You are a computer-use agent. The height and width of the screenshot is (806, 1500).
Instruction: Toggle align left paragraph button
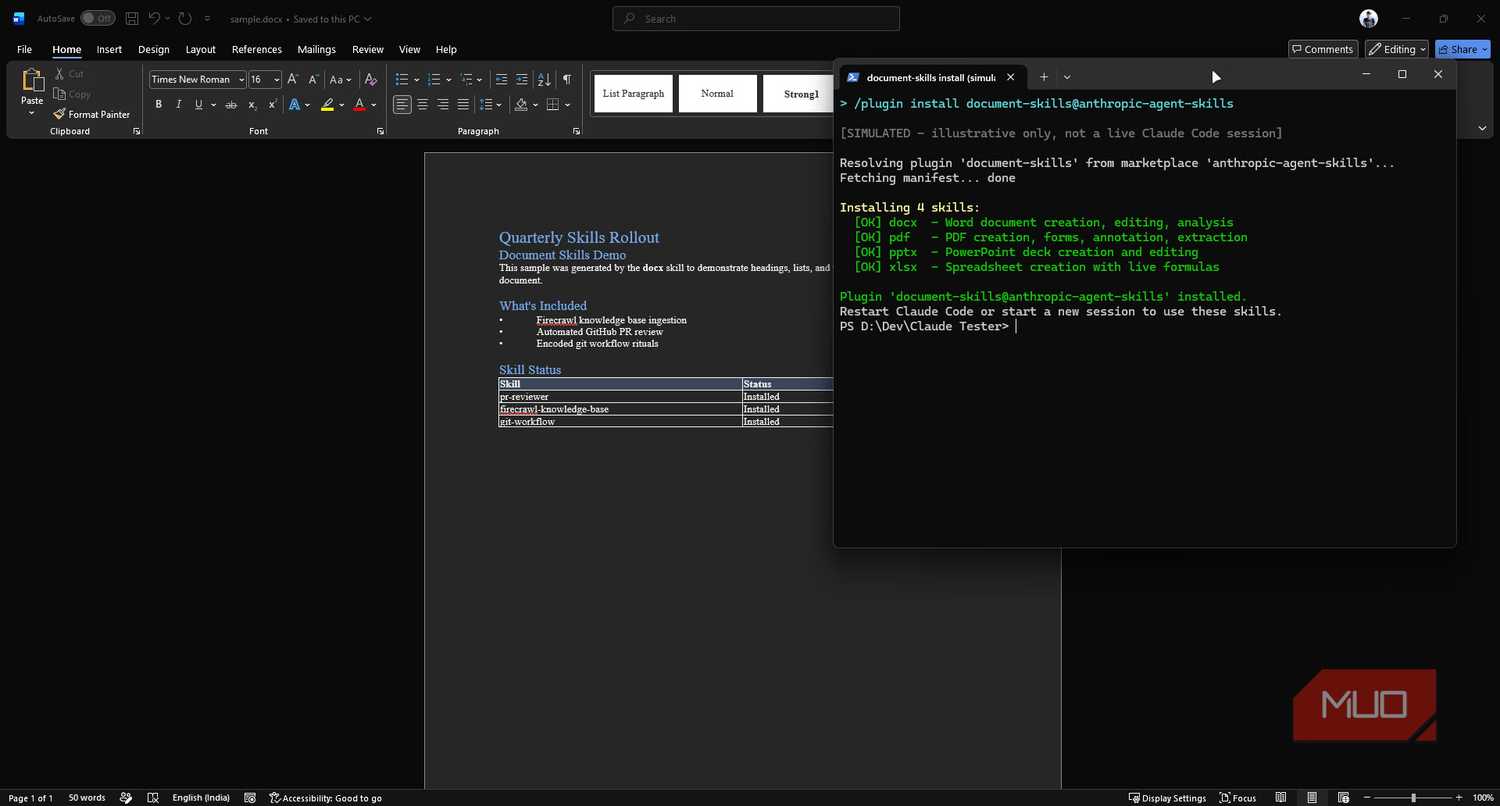coord(402,104)
